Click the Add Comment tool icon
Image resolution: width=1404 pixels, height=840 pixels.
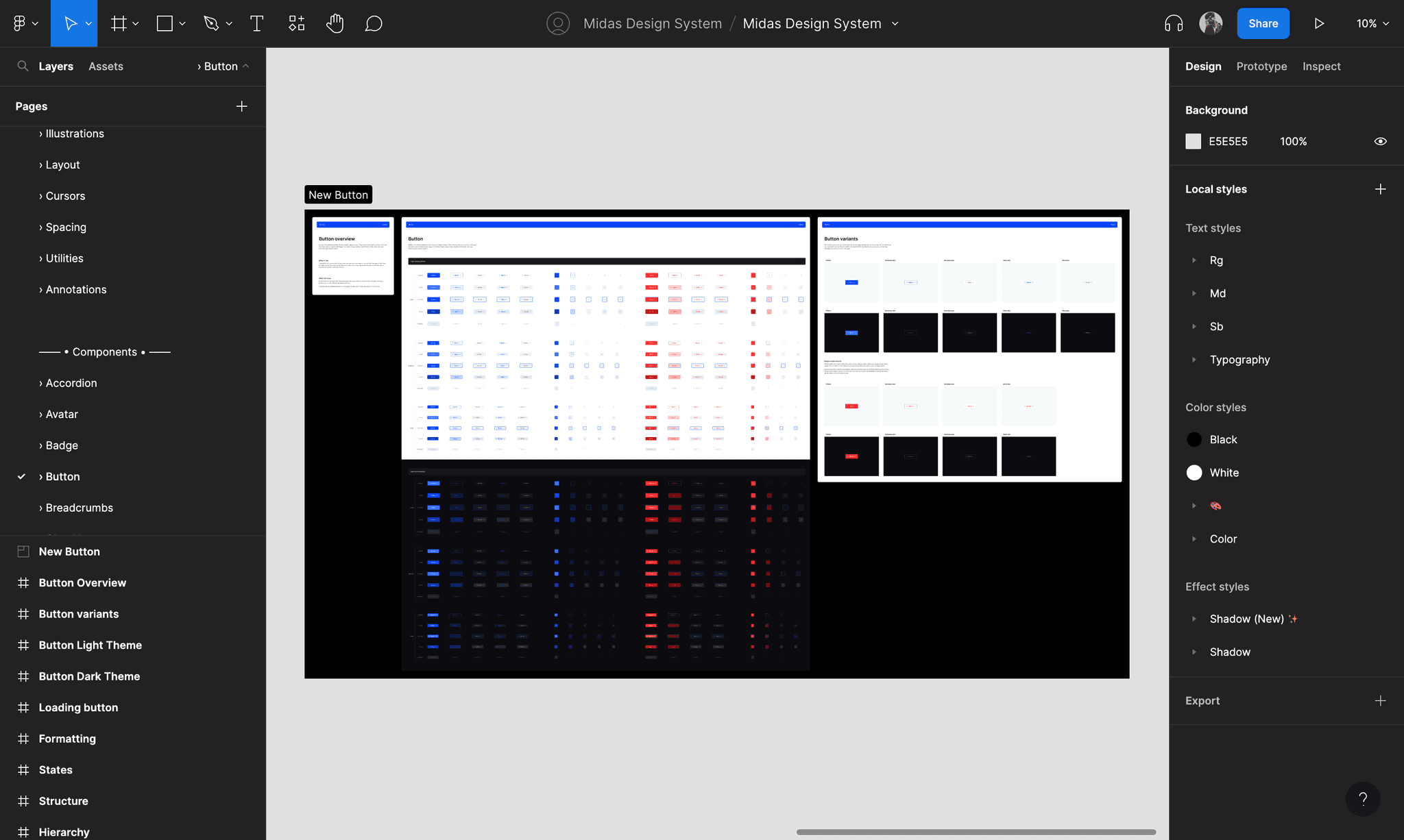click(x=374, y=23)
